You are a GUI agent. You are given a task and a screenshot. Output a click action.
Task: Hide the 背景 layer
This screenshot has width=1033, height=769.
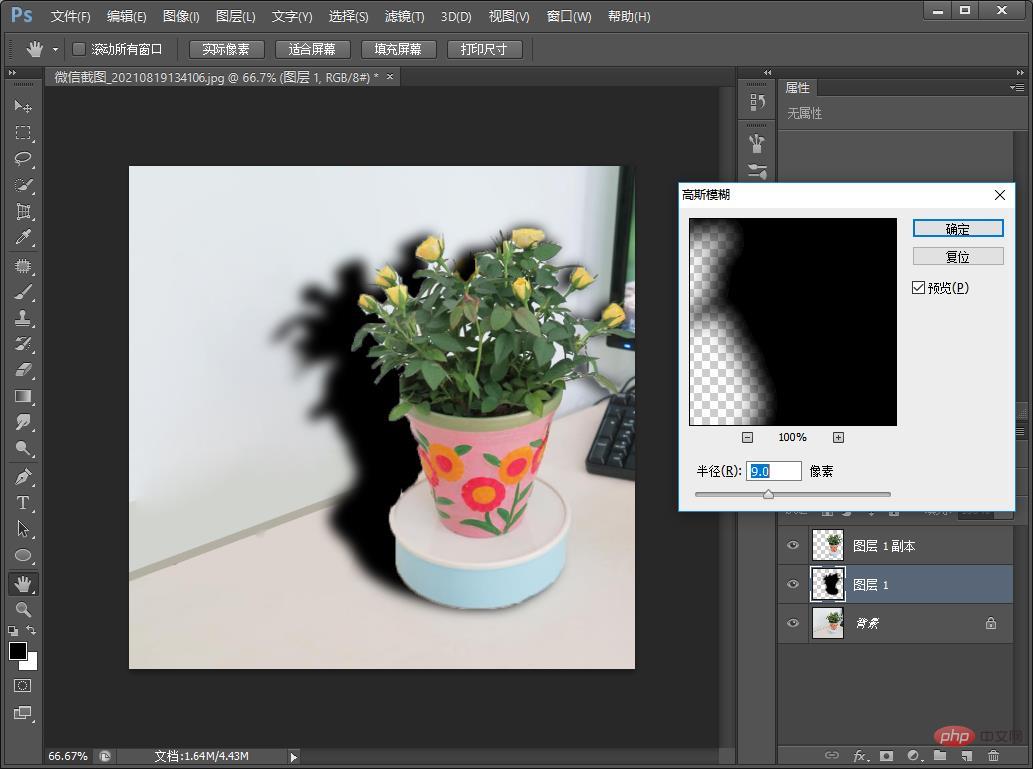pyautogui.click(x=793, y=623)
